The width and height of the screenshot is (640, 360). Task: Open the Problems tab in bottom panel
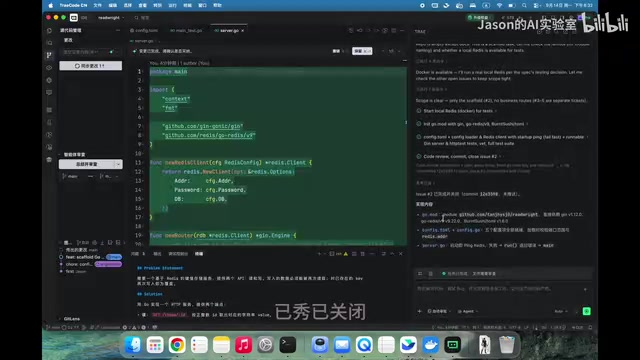[x=138, y=254]
